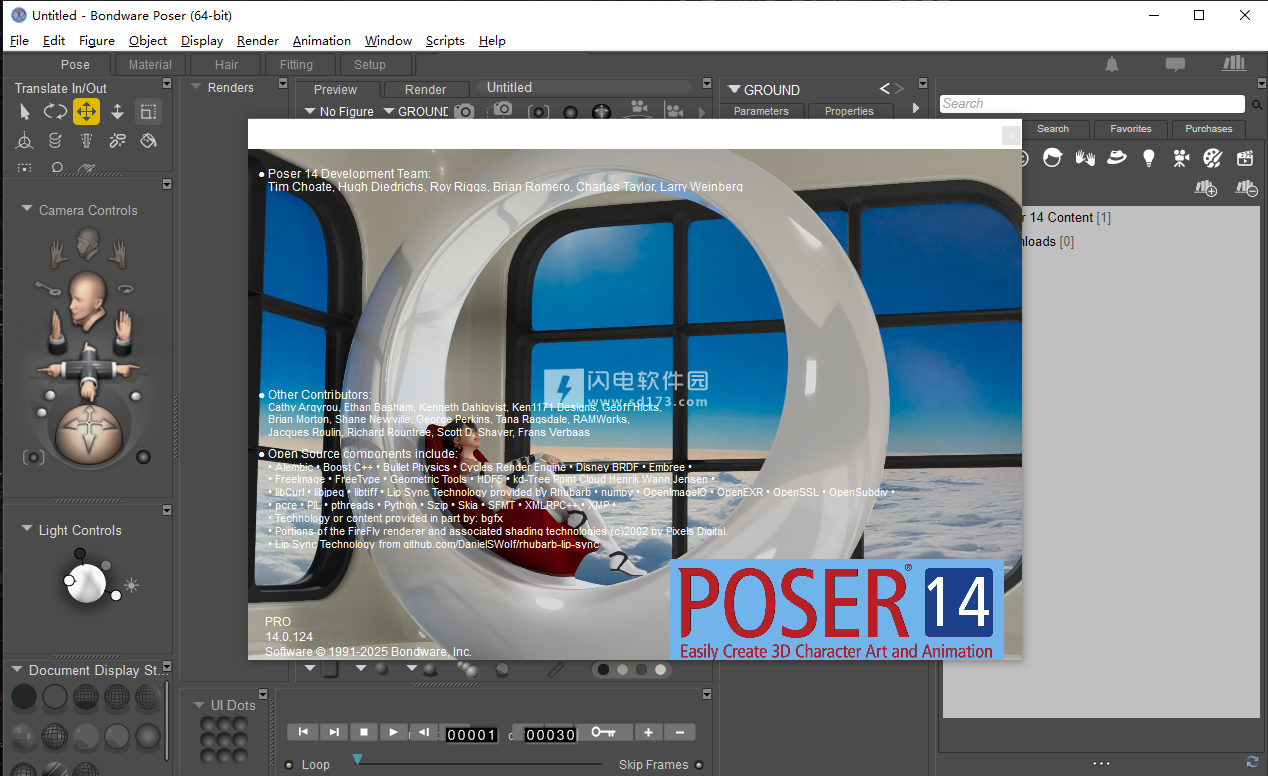Open the Animation menu
Image resolution: width=1268 pixels, height=776 pixels.
[x=321, y=41]
